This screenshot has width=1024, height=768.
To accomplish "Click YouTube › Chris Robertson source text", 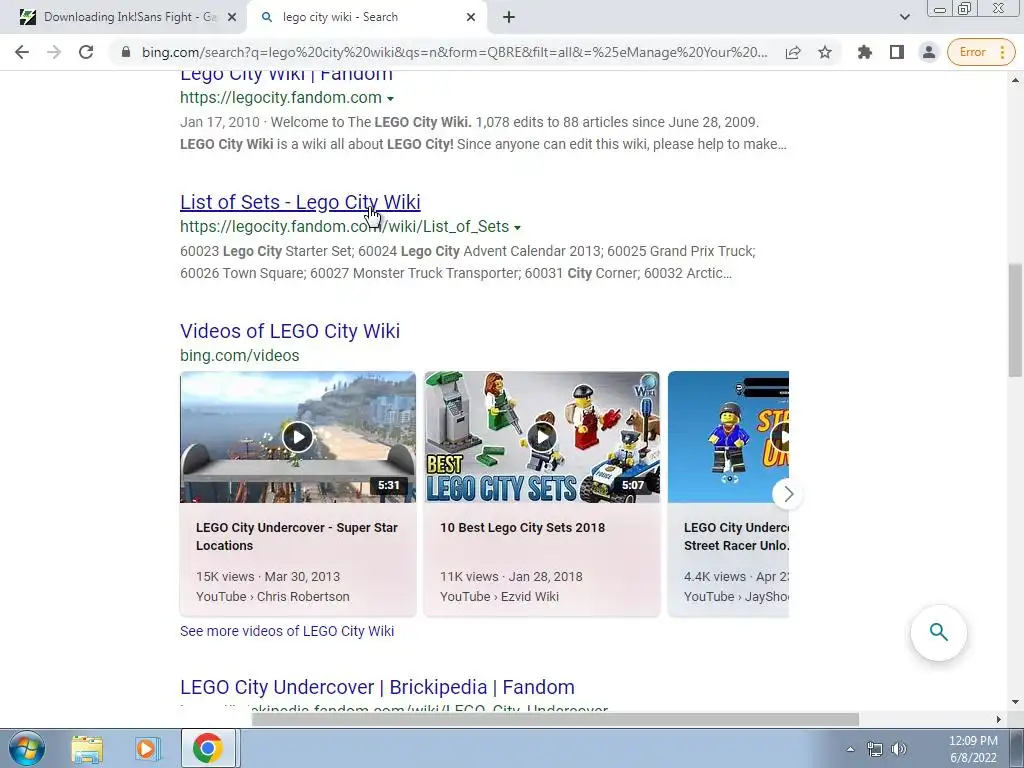I will [x=273, y=597].
